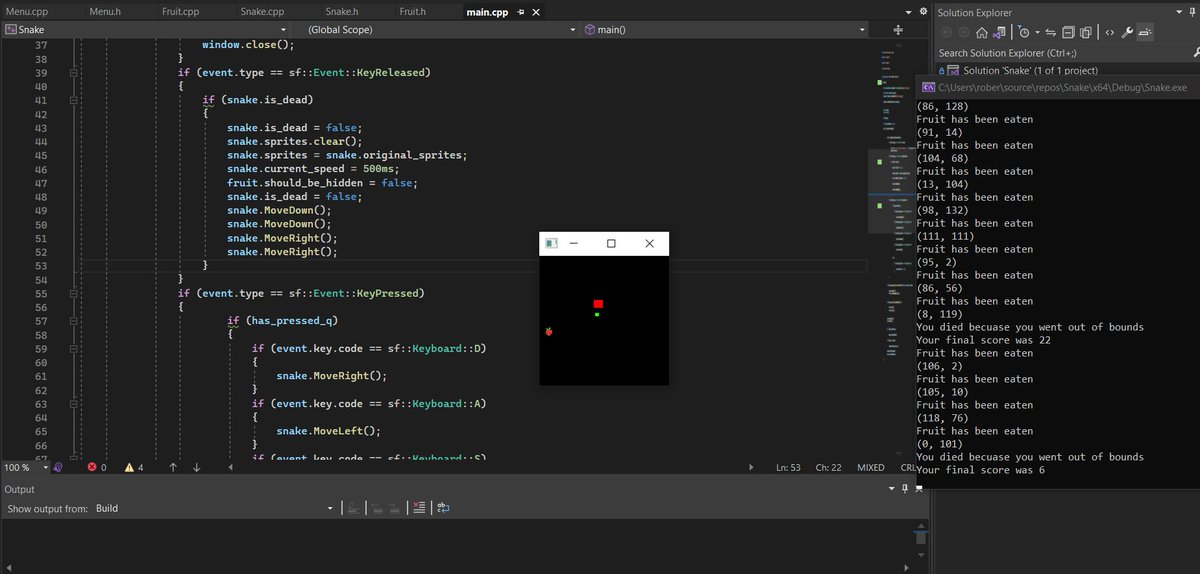Screen dimensions: 1200x574
Task: Toggle Preview Selected Items icon
Action: pos(1145,32)
